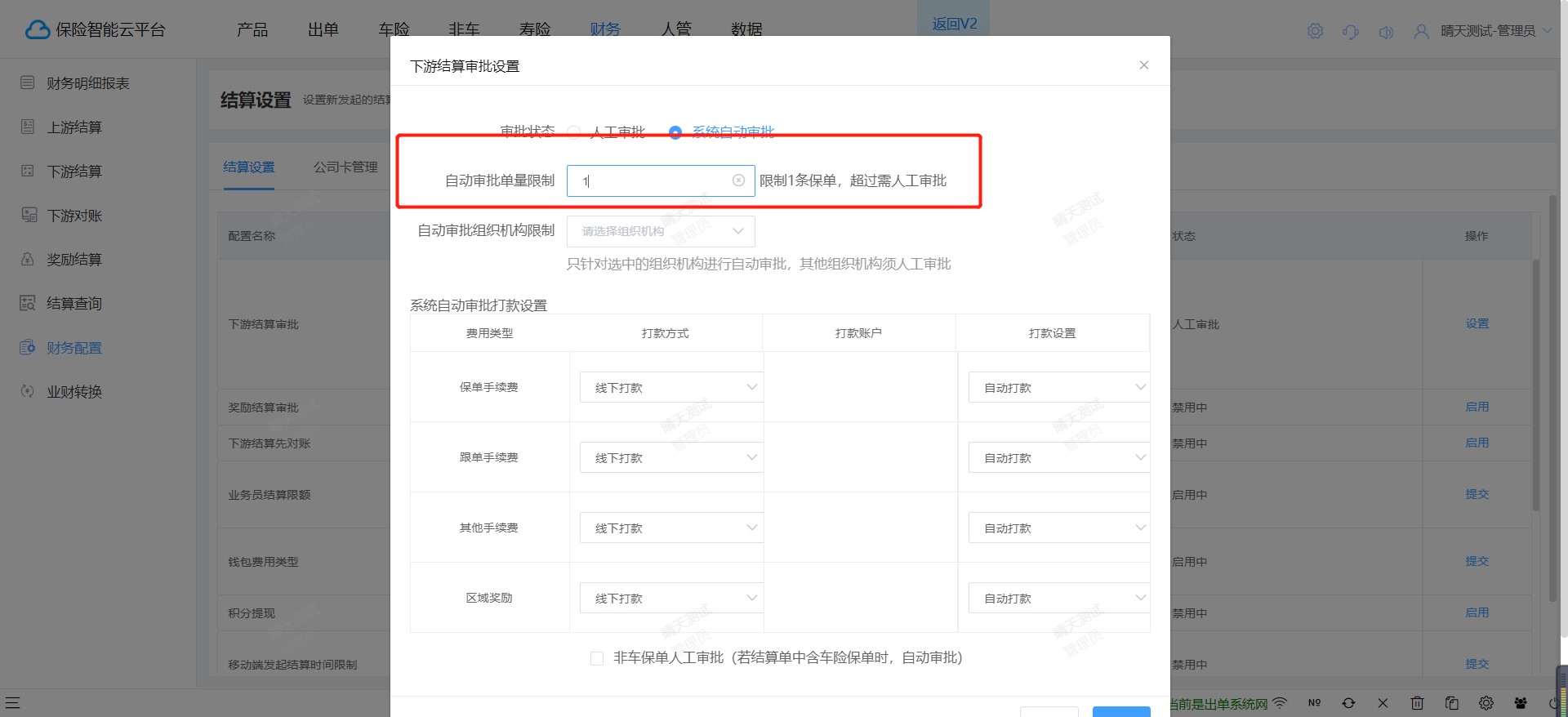Click the gear icon in bottom bar
This screenshot has width=1568, height=717.
(x=1486, y=702)
